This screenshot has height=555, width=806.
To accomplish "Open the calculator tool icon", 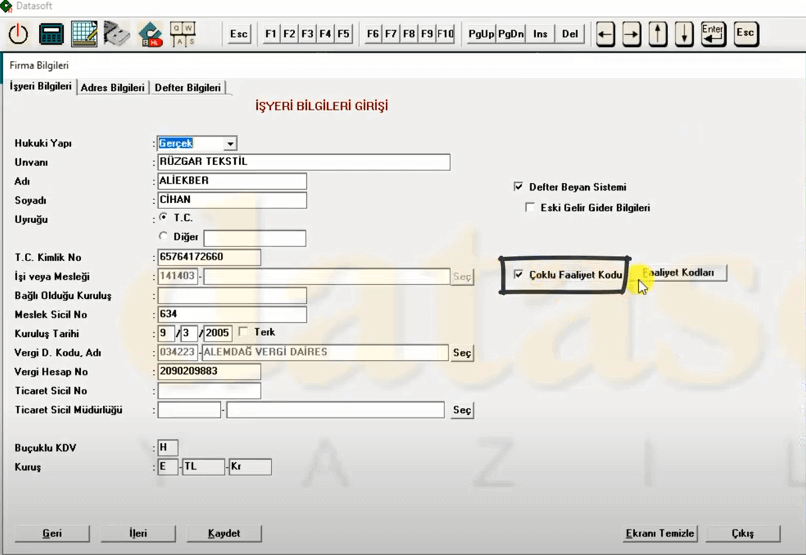I will tap(51, 34).
